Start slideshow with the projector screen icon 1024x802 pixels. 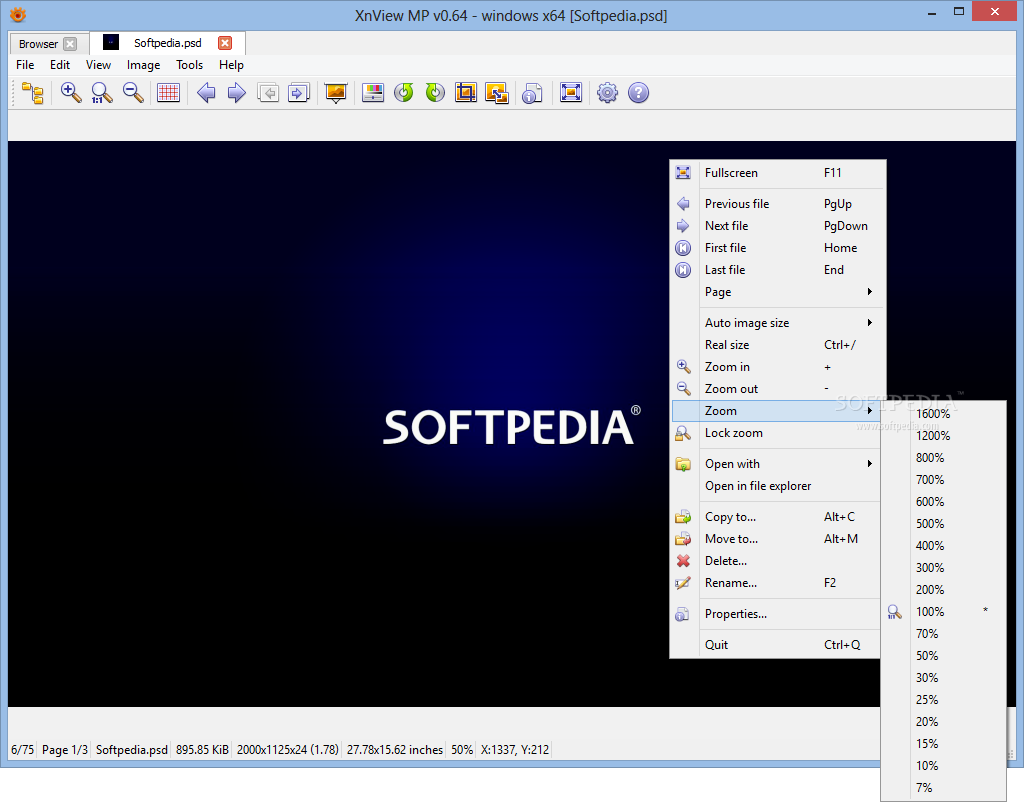tap(336, 93)
